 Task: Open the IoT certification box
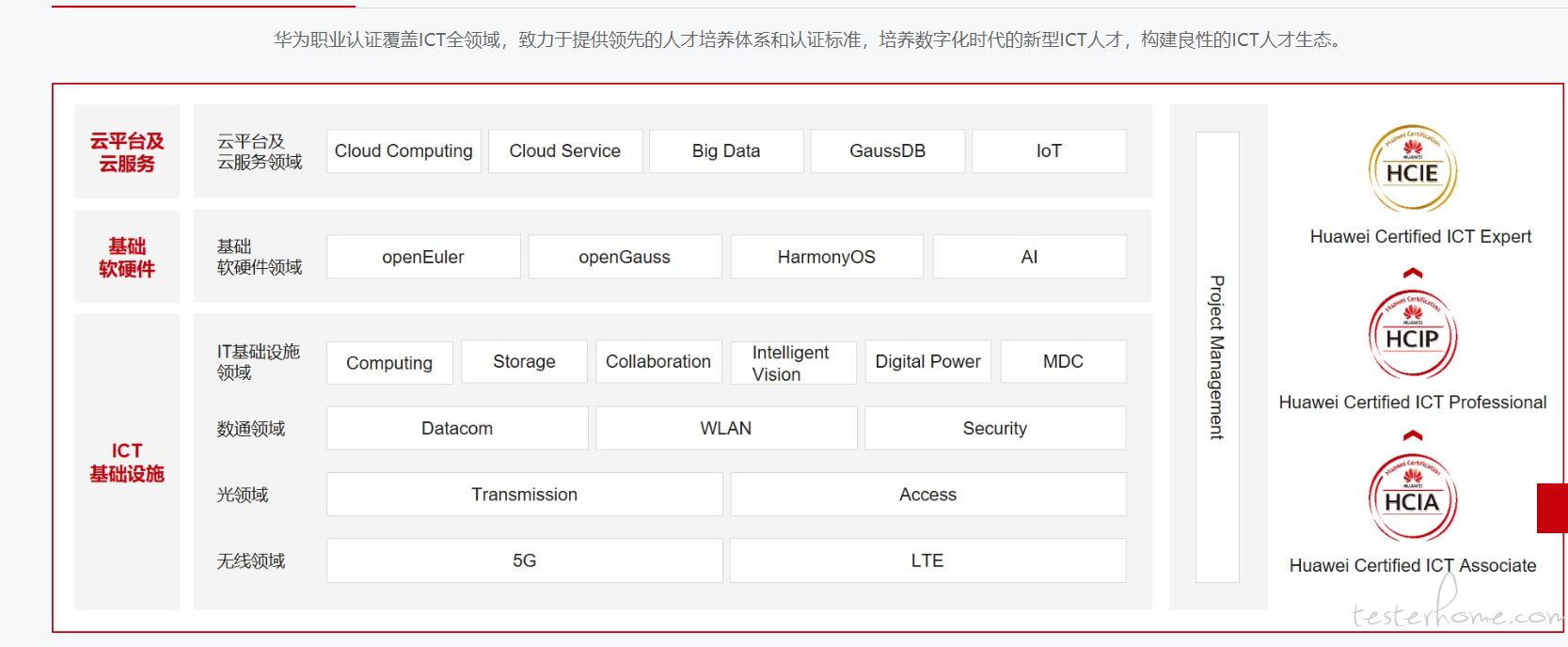click(x=1049, y=151)
